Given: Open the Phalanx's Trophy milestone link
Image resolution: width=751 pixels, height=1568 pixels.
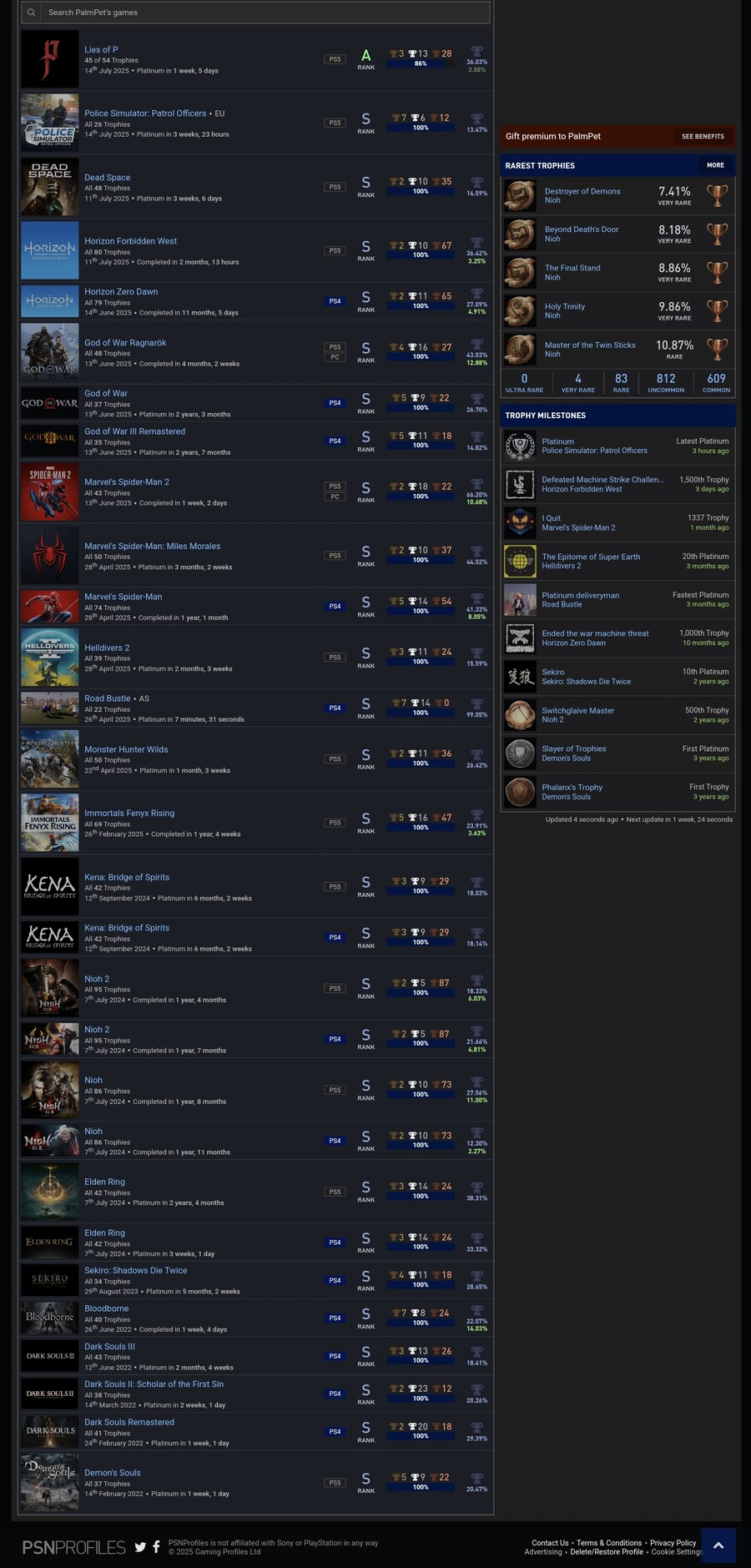Looking at the screenshot, I should point(572,787).
